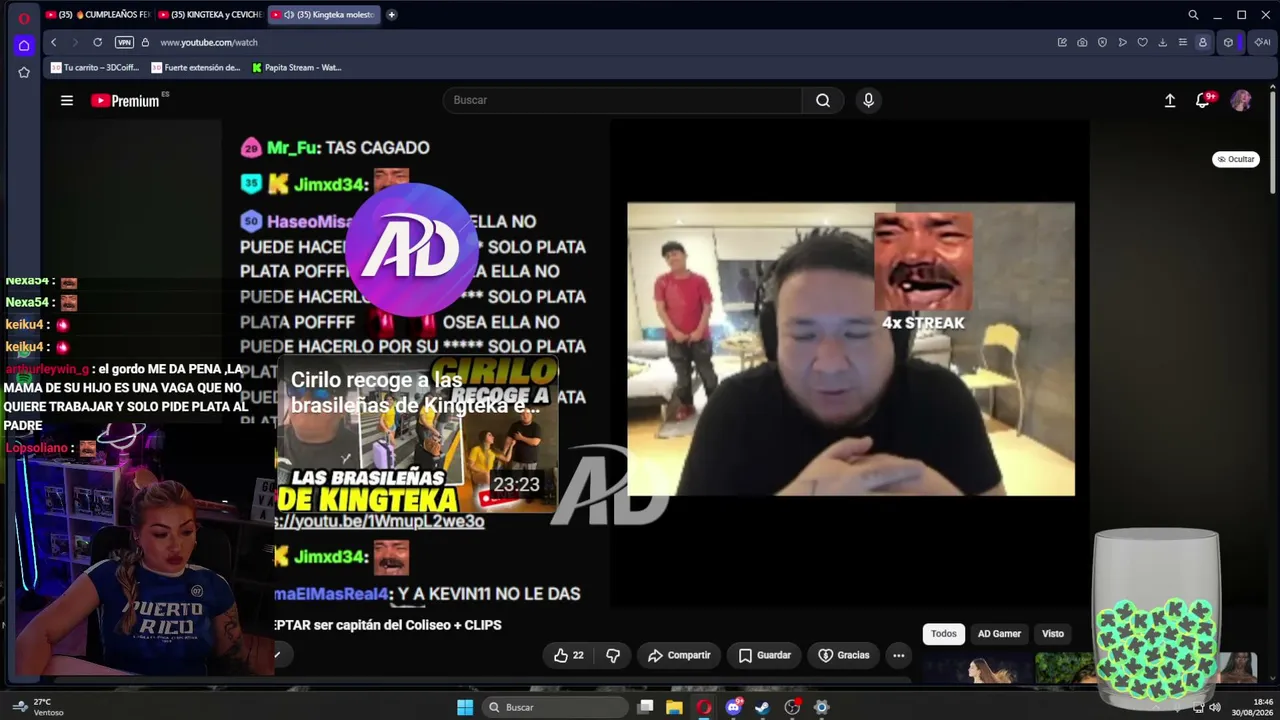
Task: Like the video with the thumbs-up
Action: 569,655
